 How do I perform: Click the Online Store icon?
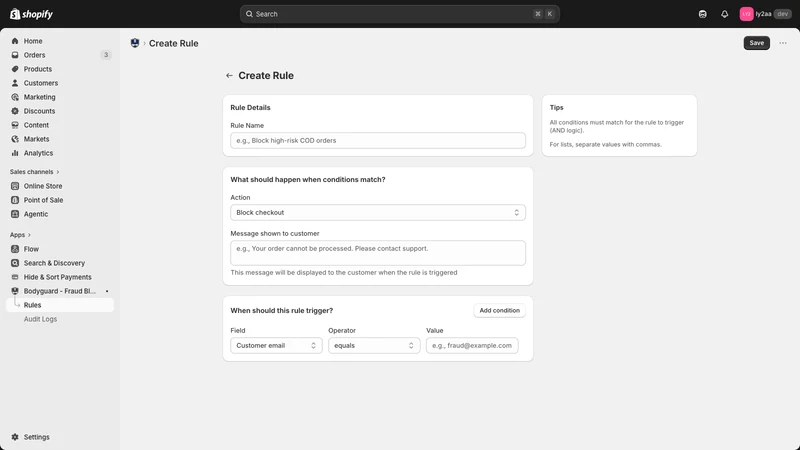click(x=15, y=186)
